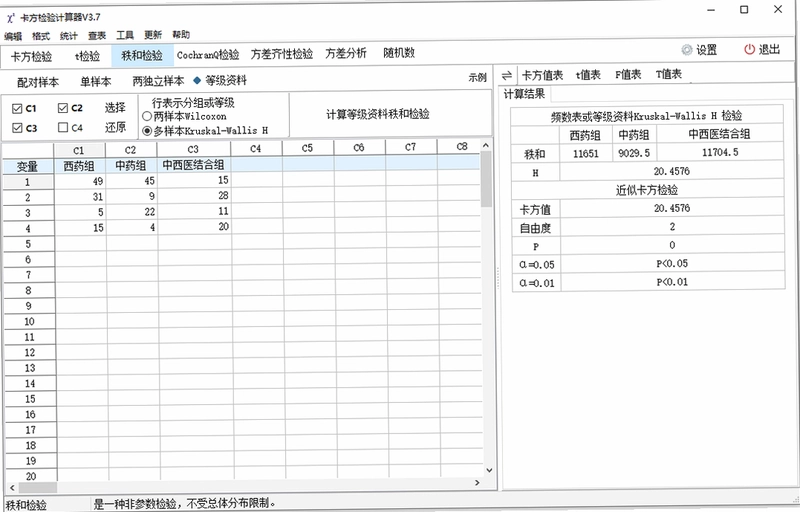Click the vertical scrollbar thumb of data table
This screenshot has height=512, width=800.
[486, 179]
